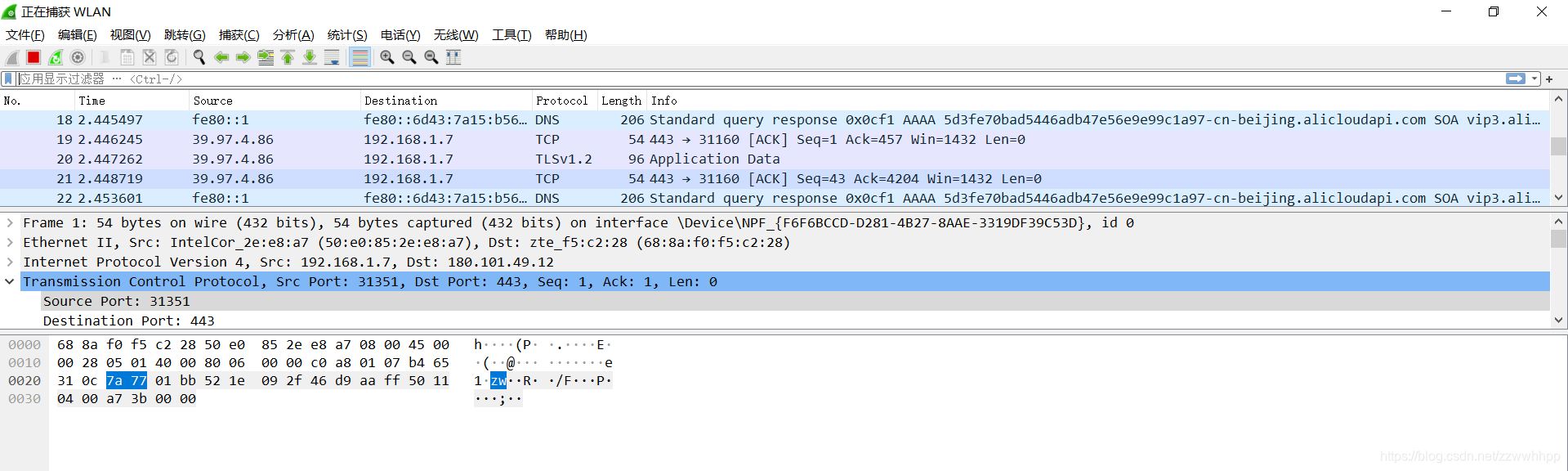Collapse the Transmission Control Protocol section
The image size is (1568, 471).
(10, 281)
